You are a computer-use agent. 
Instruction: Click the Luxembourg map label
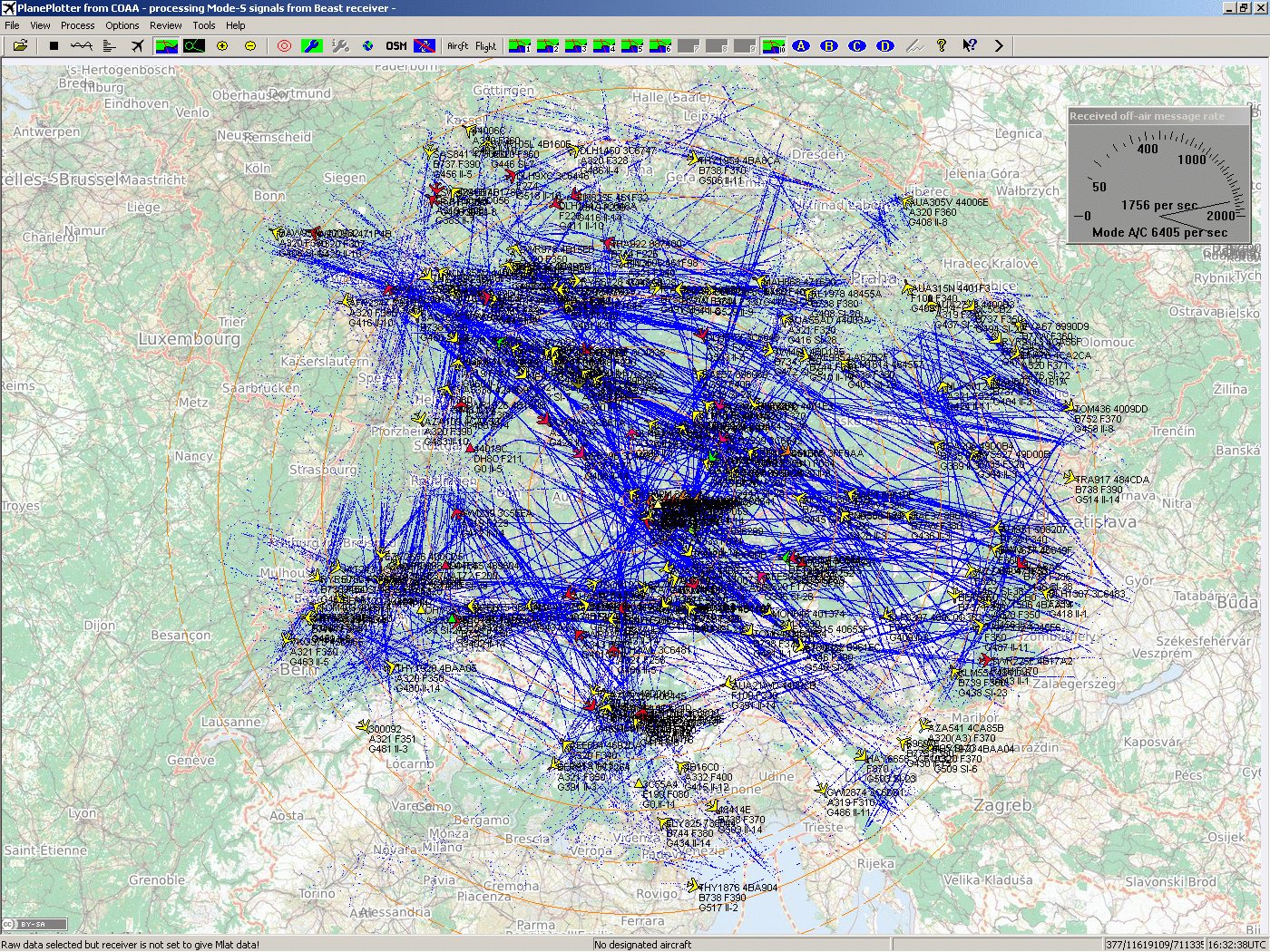tap(190, 339)
